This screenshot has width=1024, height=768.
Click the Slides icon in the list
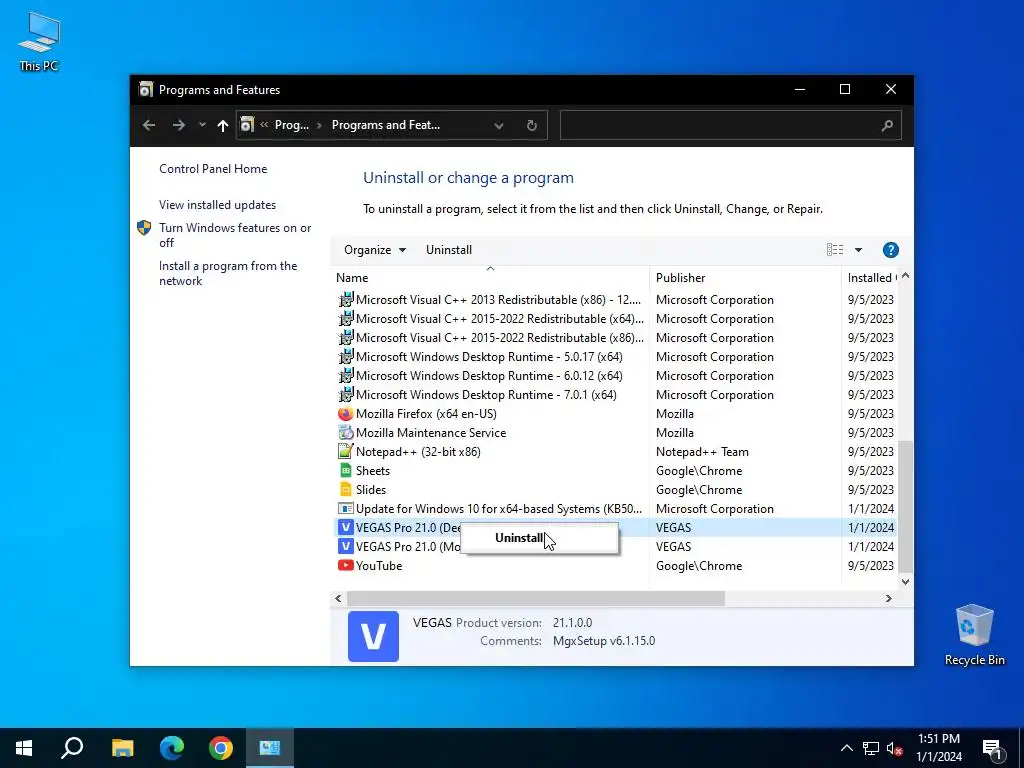(x=345, y=489)
